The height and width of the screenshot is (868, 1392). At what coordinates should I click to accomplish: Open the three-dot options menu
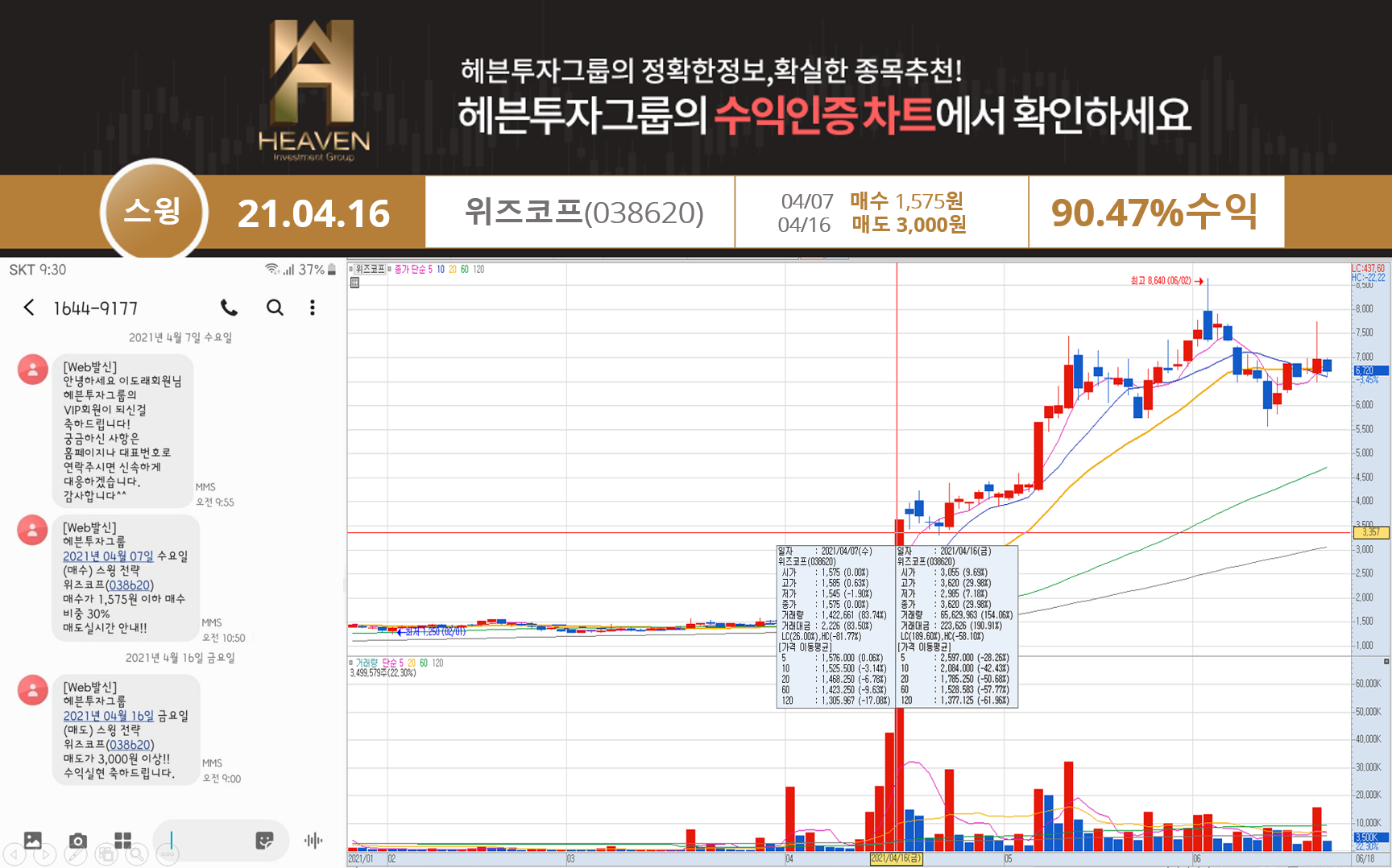point(313,308)
